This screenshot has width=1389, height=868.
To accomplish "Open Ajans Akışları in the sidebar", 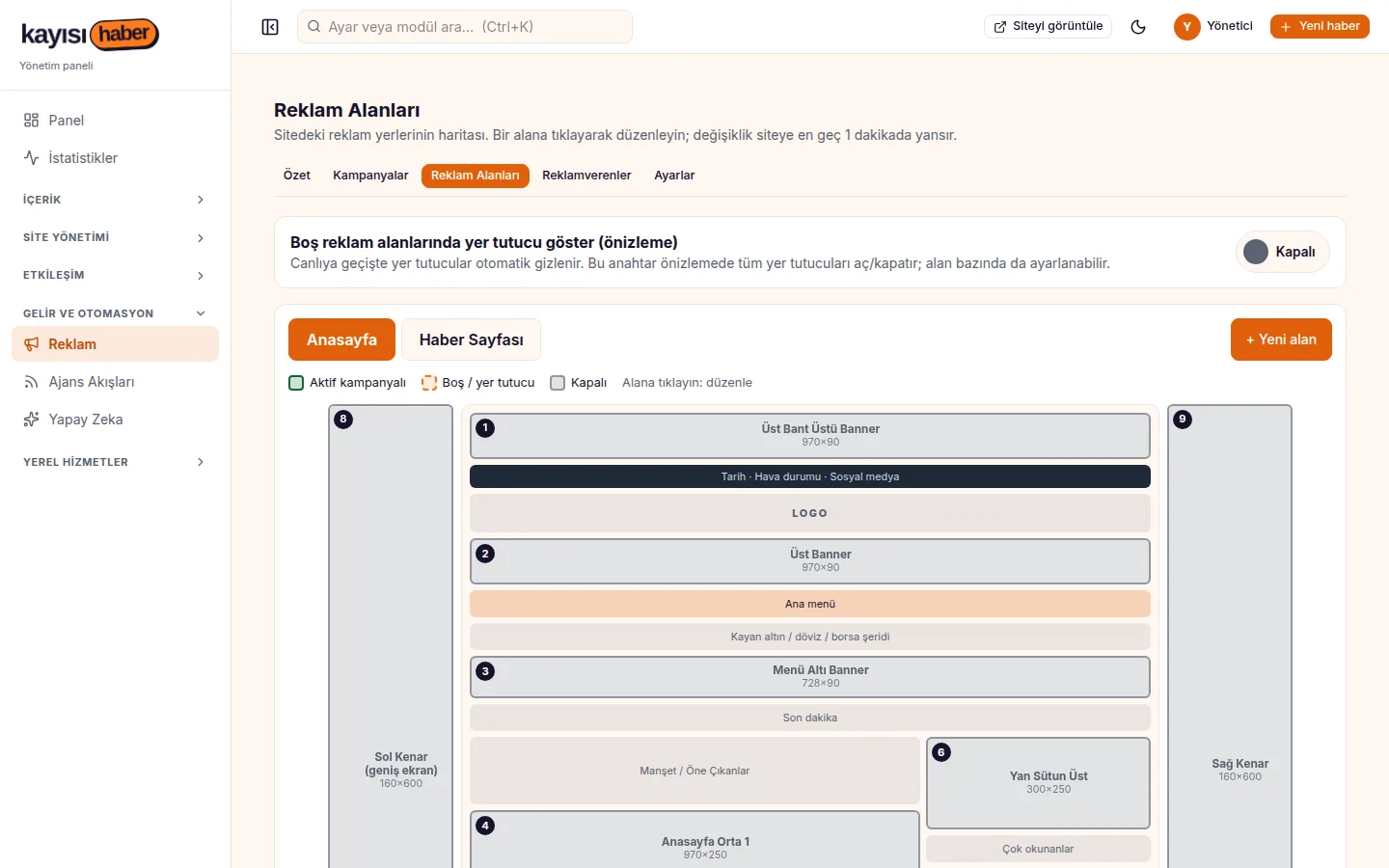I will 115,382.
